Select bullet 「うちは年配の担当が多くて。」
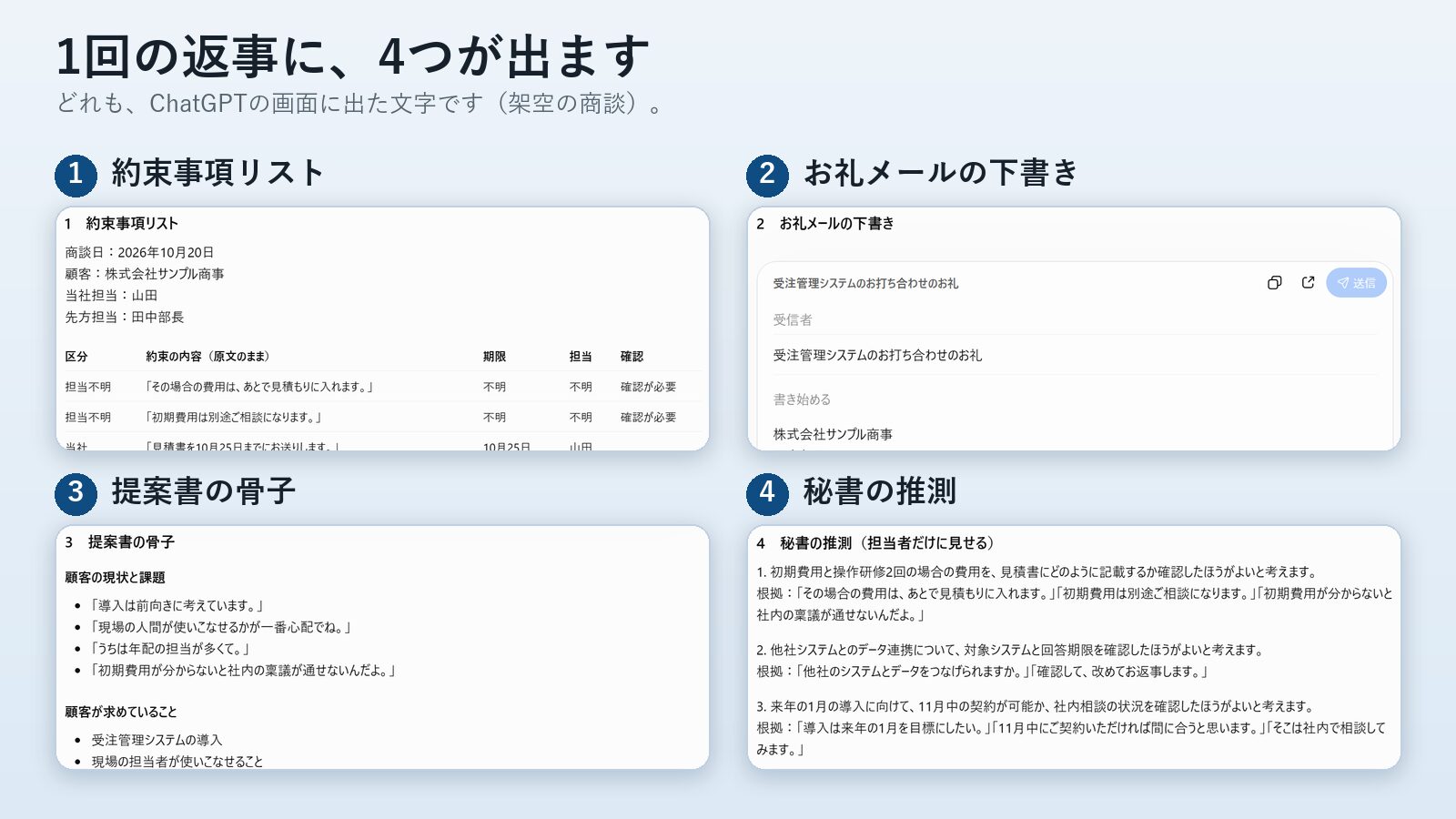 pos(170,650)
